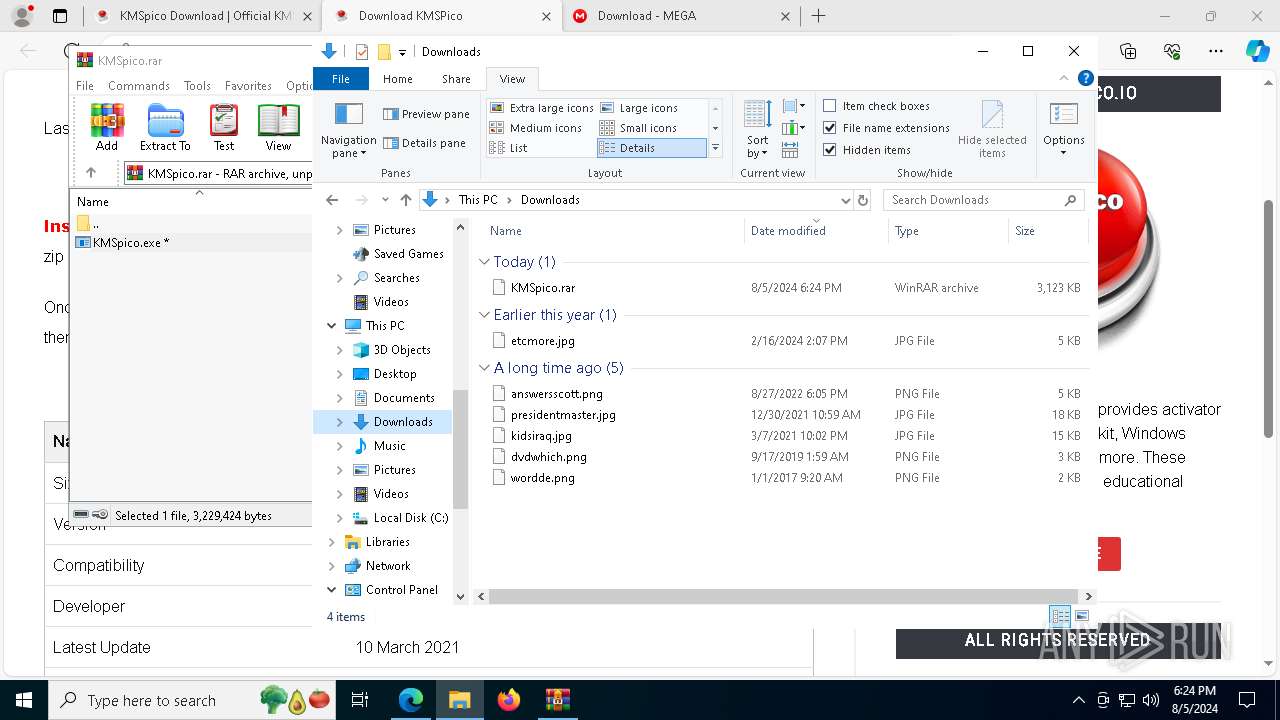The image size is (1280, 720).
Task: Collapse Earlier this year group
Action: (485, 314)
